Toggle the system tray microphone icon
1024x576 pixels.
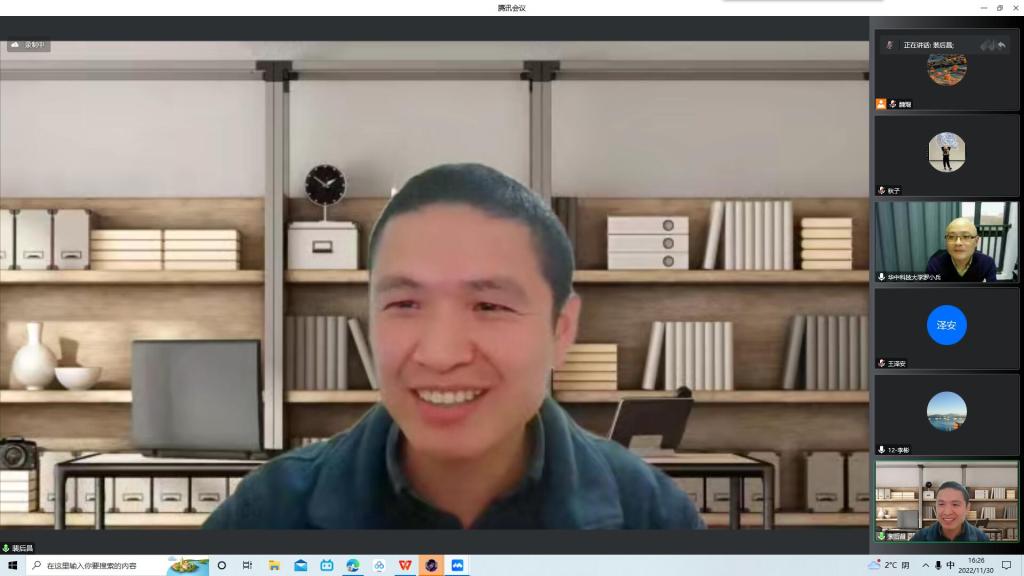coord(938,565)
